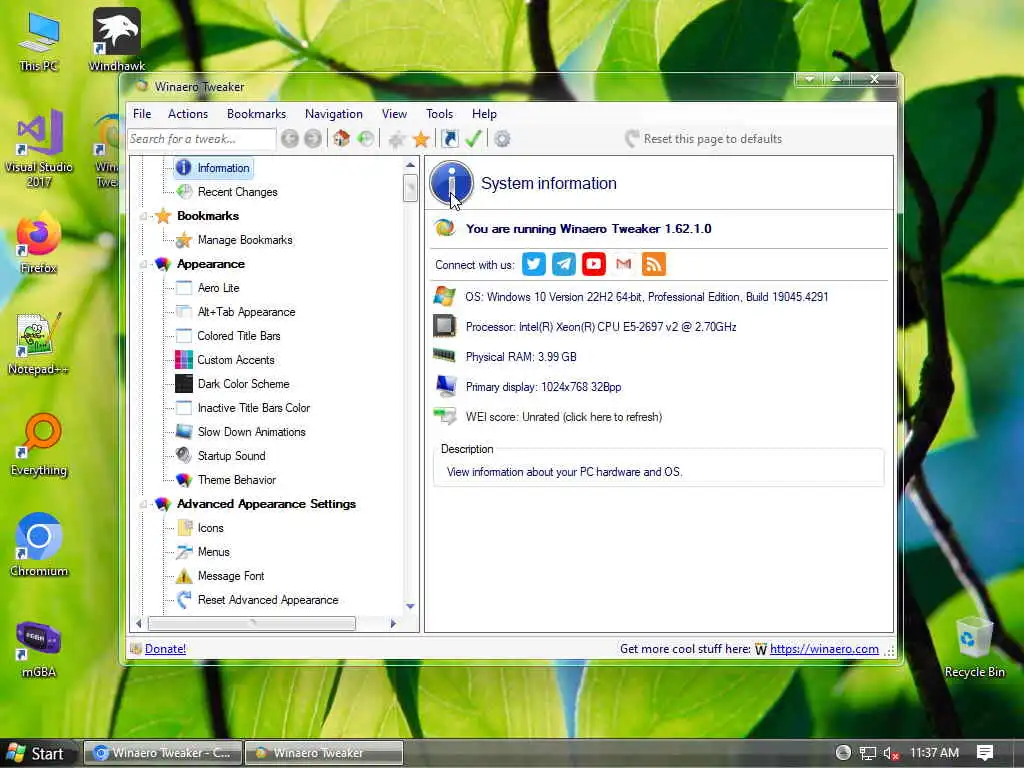Switch to Winaero Tweaker - C... taskbar button
The image size is (1024, 768).
163,753
